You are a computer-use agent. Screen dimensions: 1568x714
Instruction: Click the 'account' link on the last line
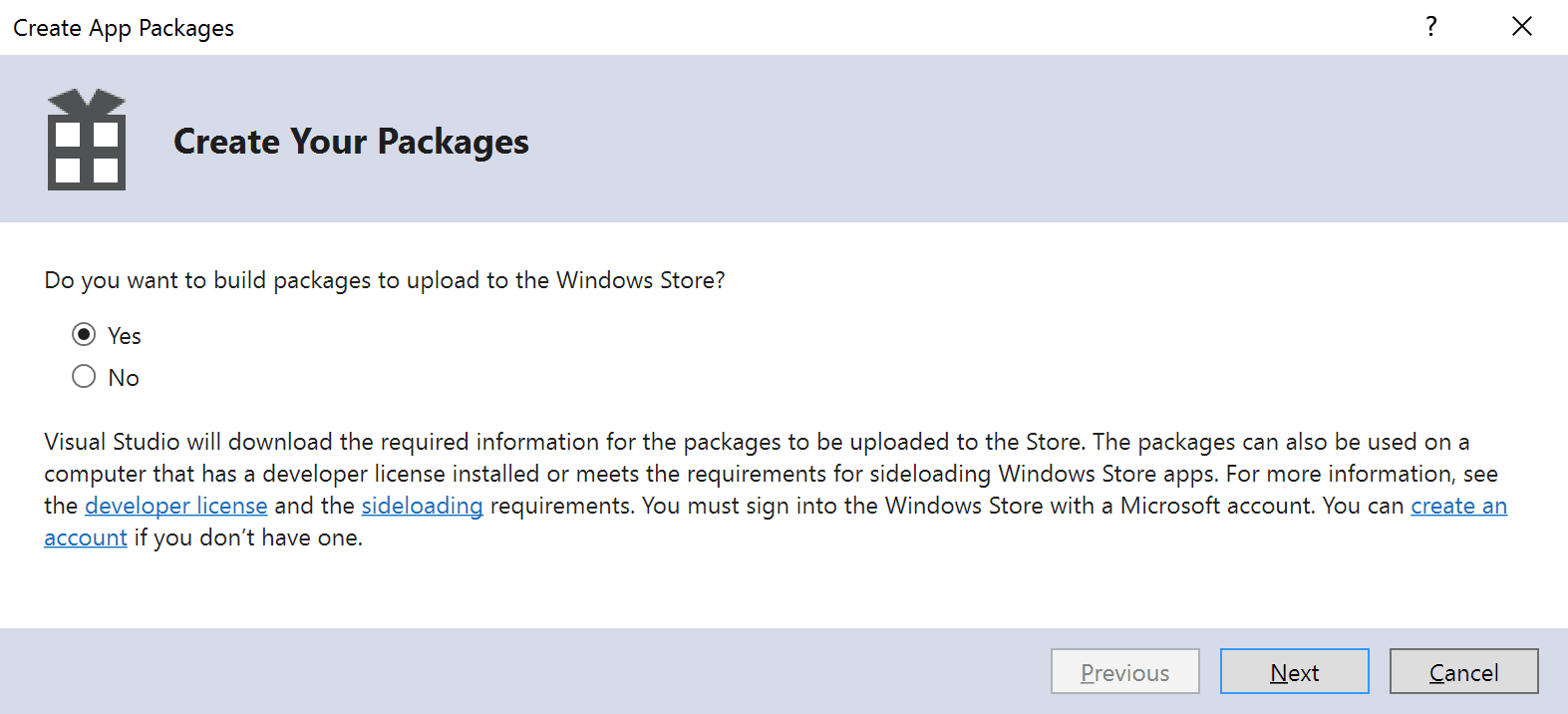click(86, 537)
